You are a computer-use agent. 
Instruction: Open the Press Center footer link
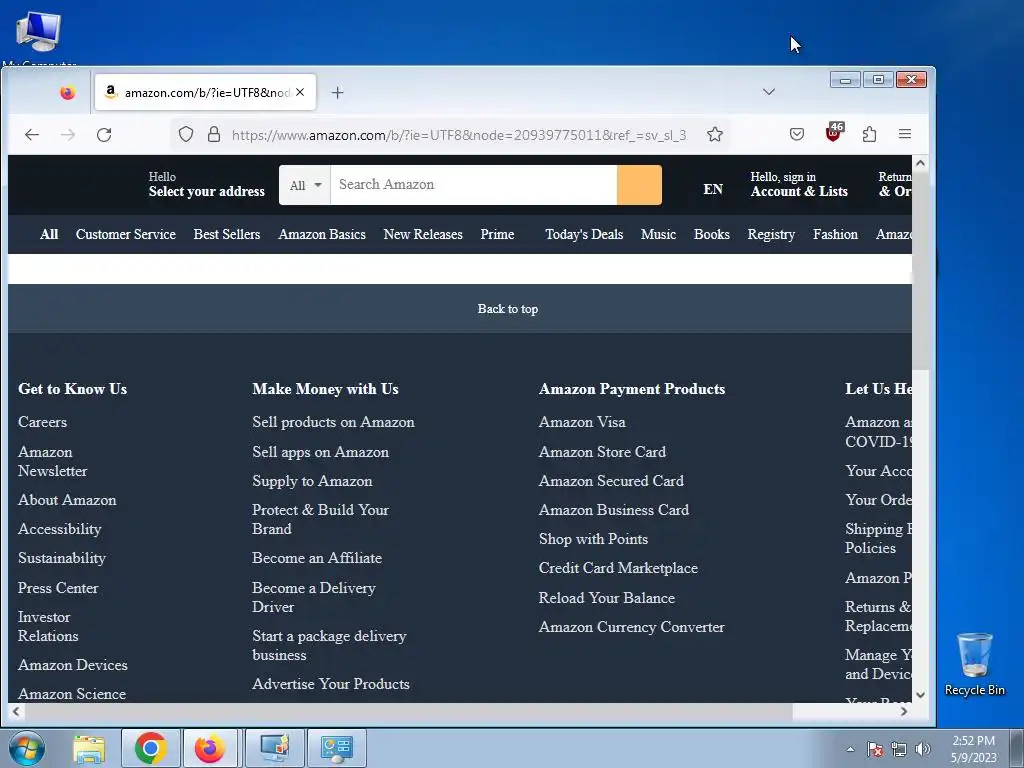[x=58, y=588]
